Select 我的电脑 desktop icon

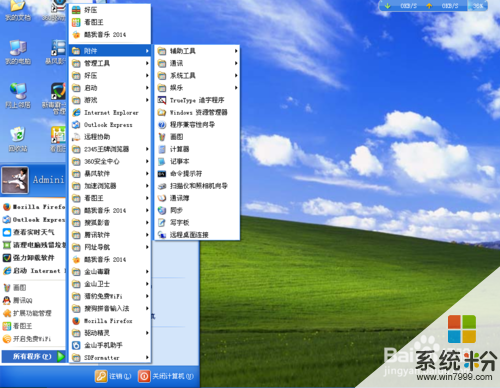[18, 52]
